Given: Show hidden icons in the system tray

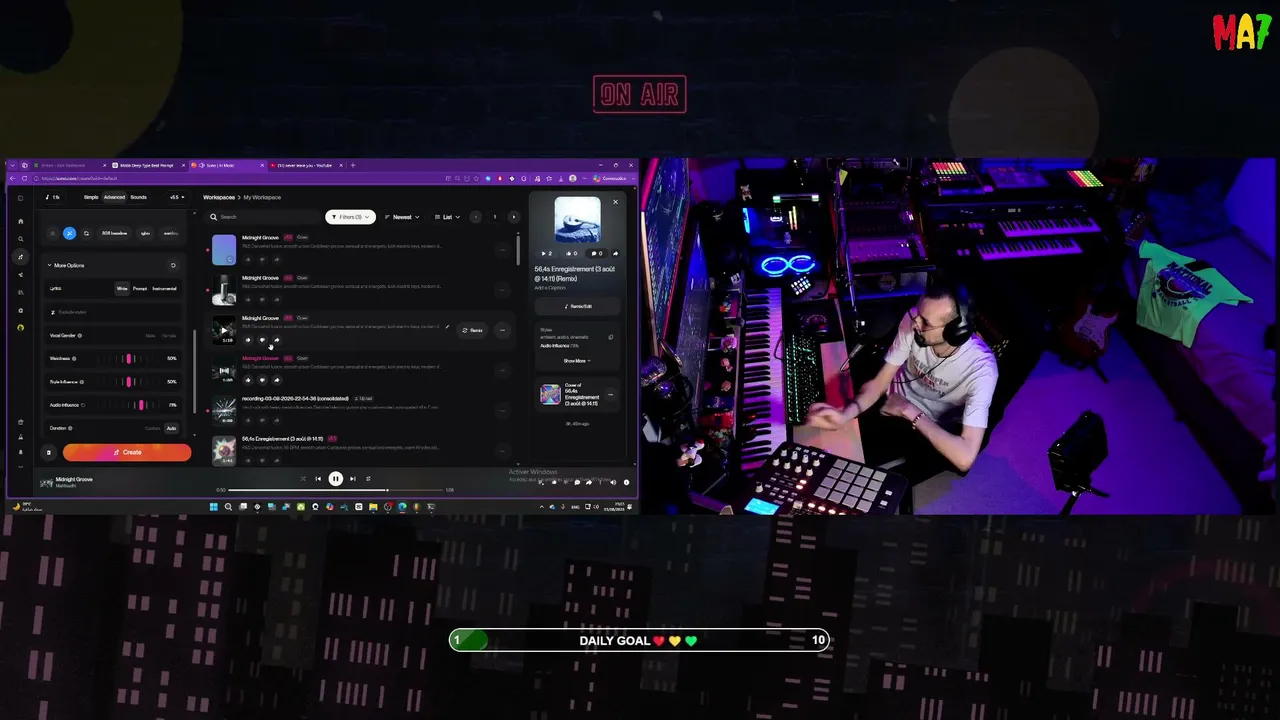Looking at the screenshot, I should tap(541, 507).
